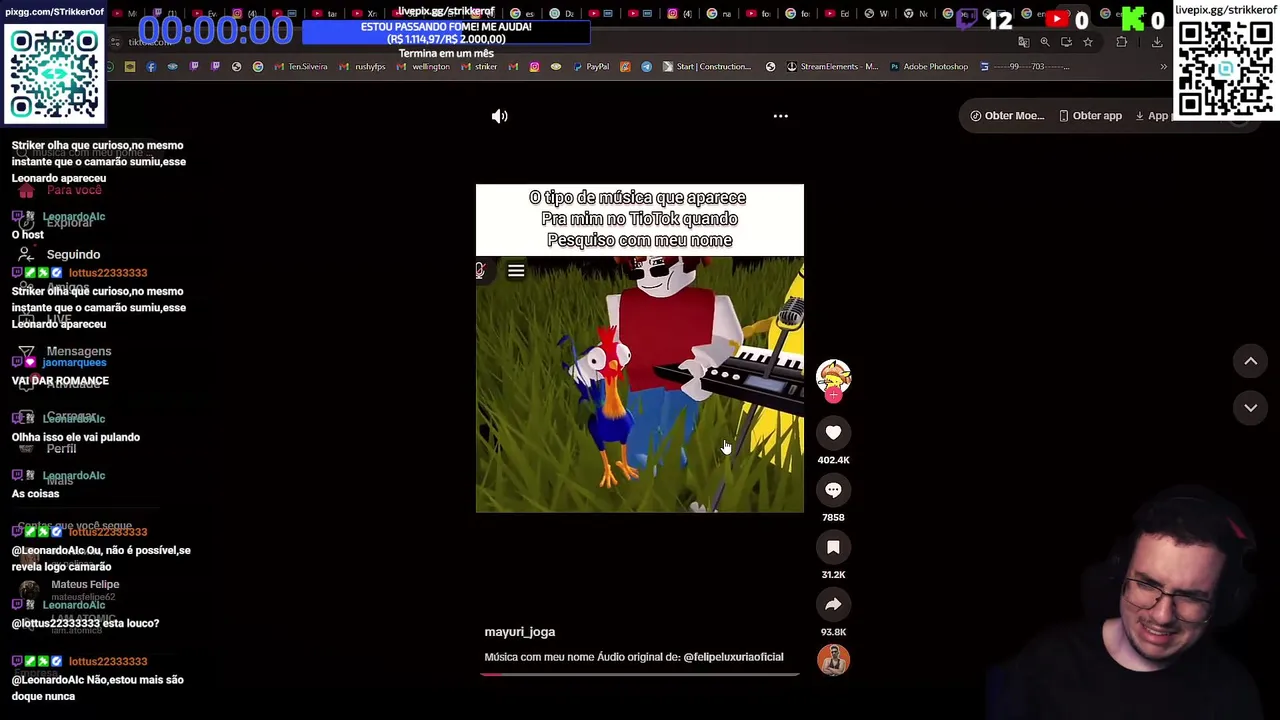Open the StreamElements bookmark

832,67
